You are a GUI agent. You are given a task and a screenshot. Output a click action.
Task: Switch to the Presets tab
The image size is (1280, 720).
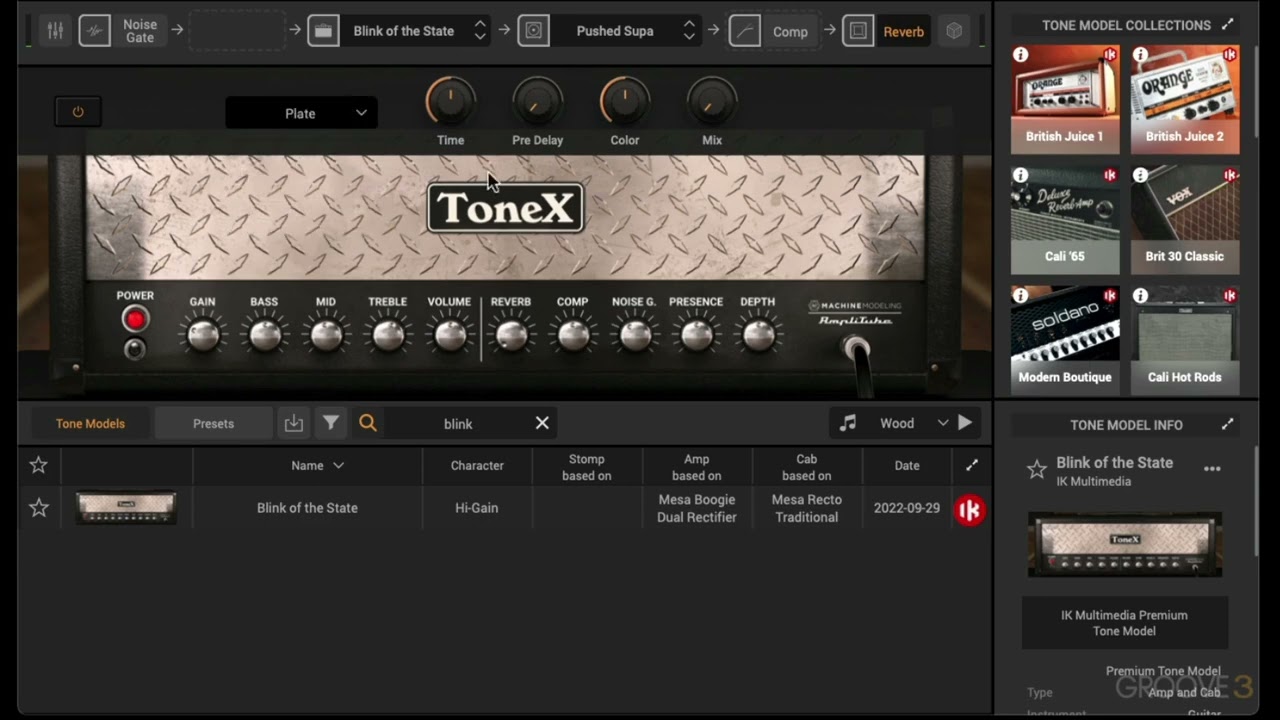coord(213,423)
